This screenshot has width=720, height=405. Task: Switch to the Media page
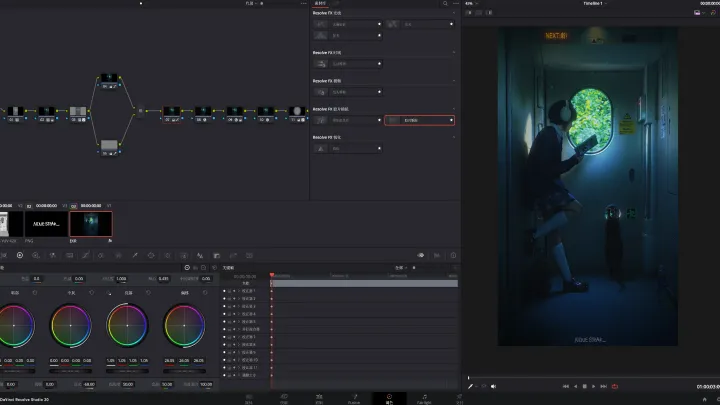tap(248, 399)
